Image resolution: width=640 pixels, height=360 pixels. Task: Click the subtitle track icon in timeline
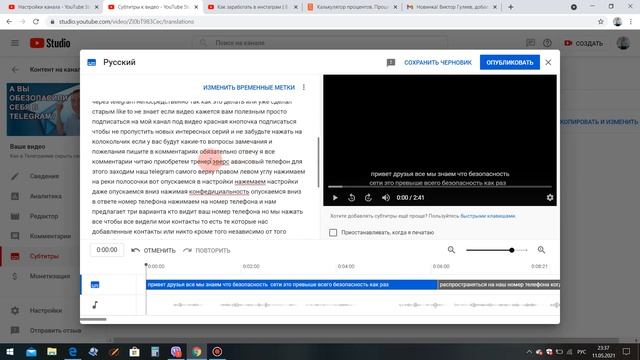[95, 284]
